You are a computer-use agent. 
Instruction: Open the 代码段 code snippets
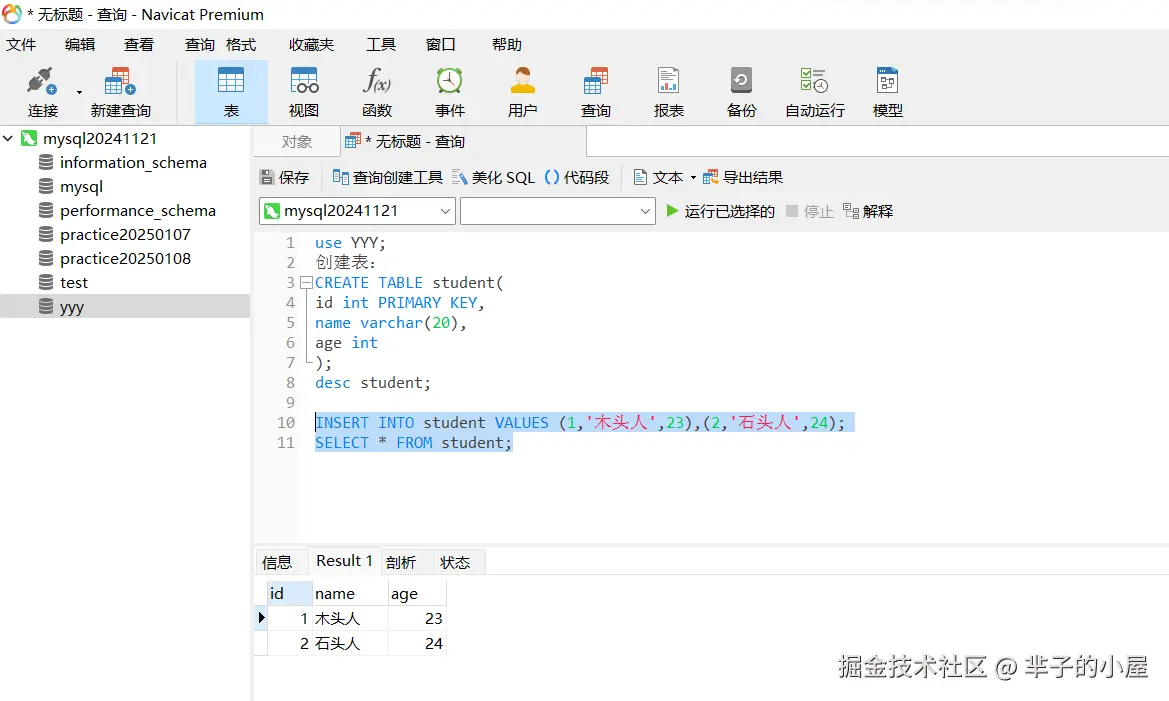[577, 177]
